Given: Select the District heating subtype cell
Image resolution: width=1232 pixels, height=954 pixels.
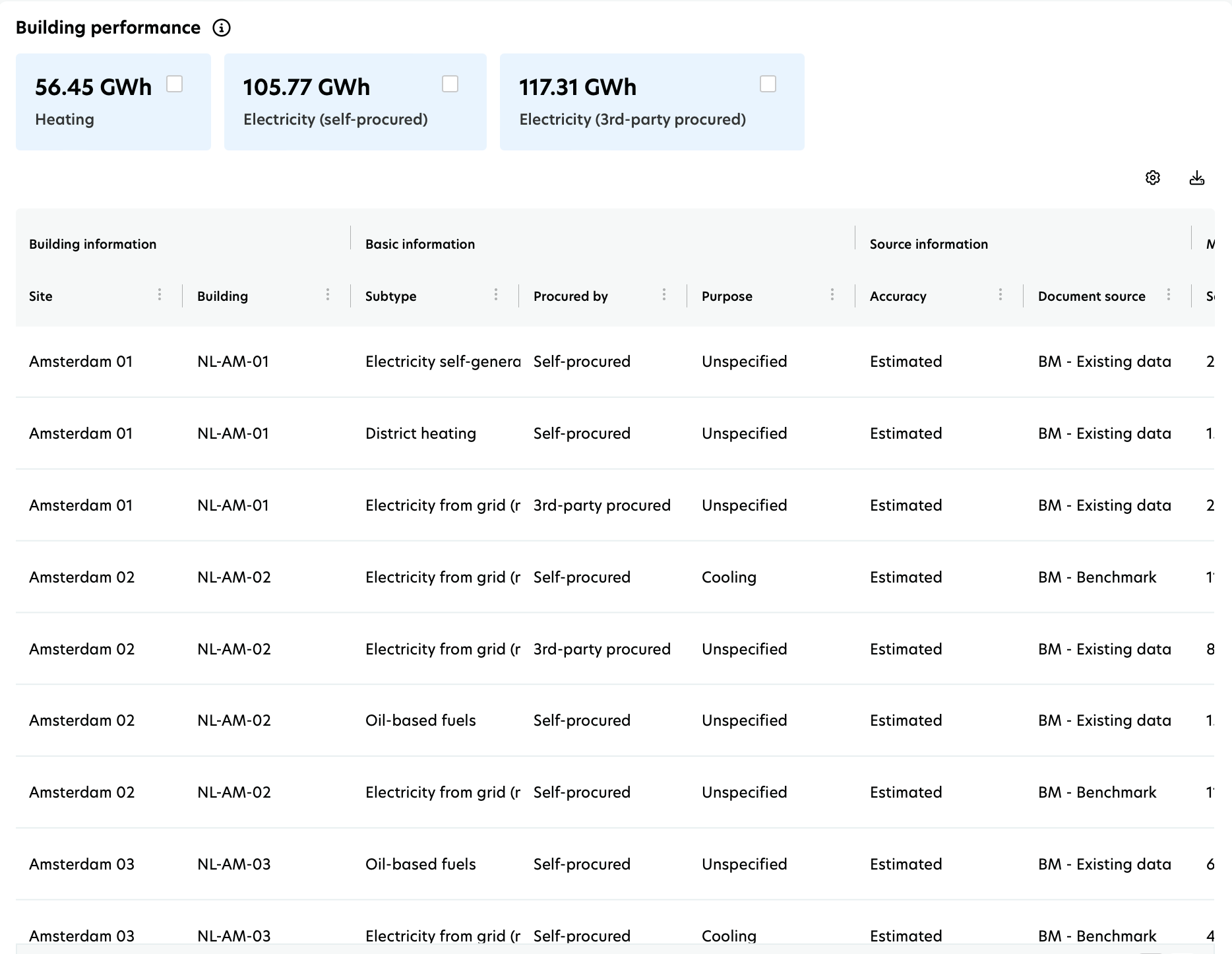Looking at the screenshot, I should (421, 433).
